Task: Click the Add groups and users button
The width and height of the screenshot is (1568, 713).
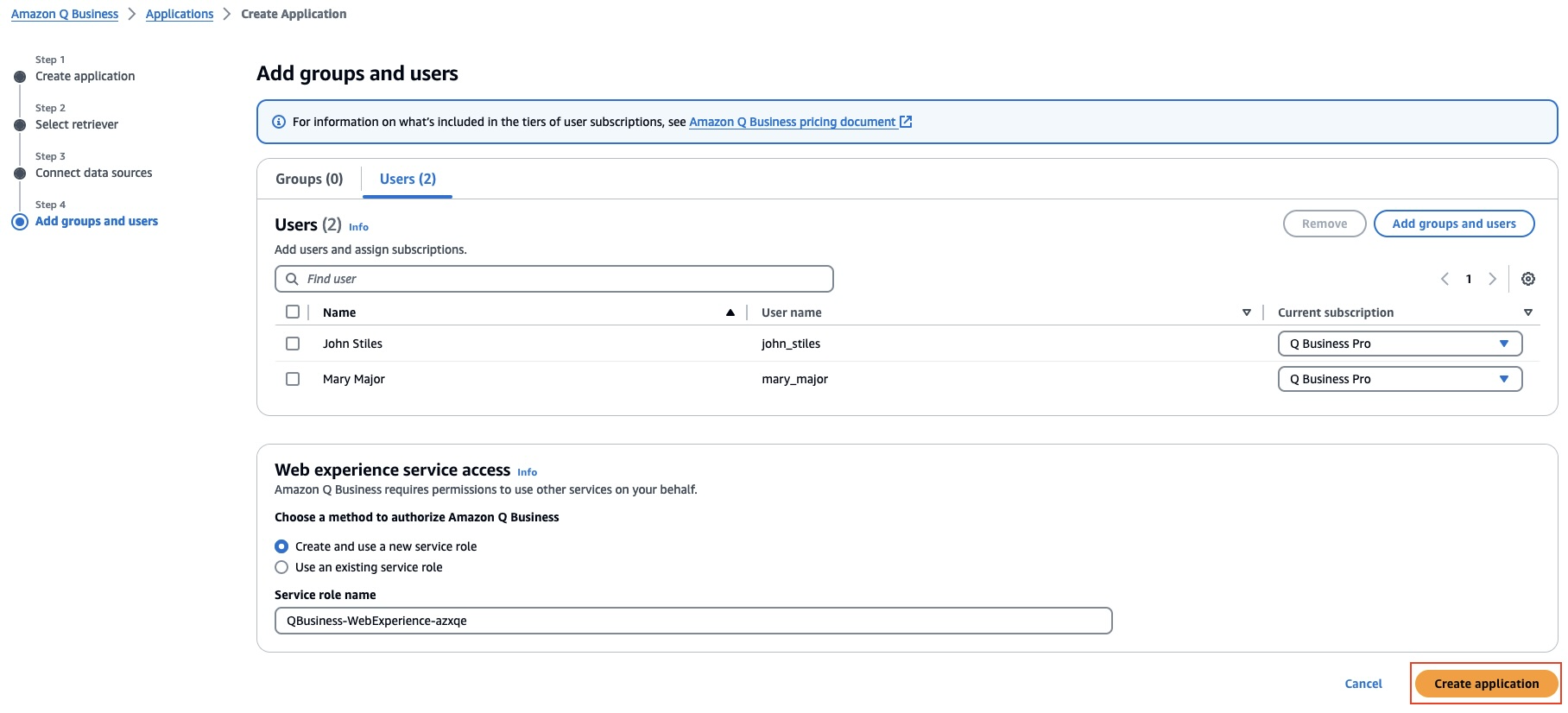Action: point(1454,224)
